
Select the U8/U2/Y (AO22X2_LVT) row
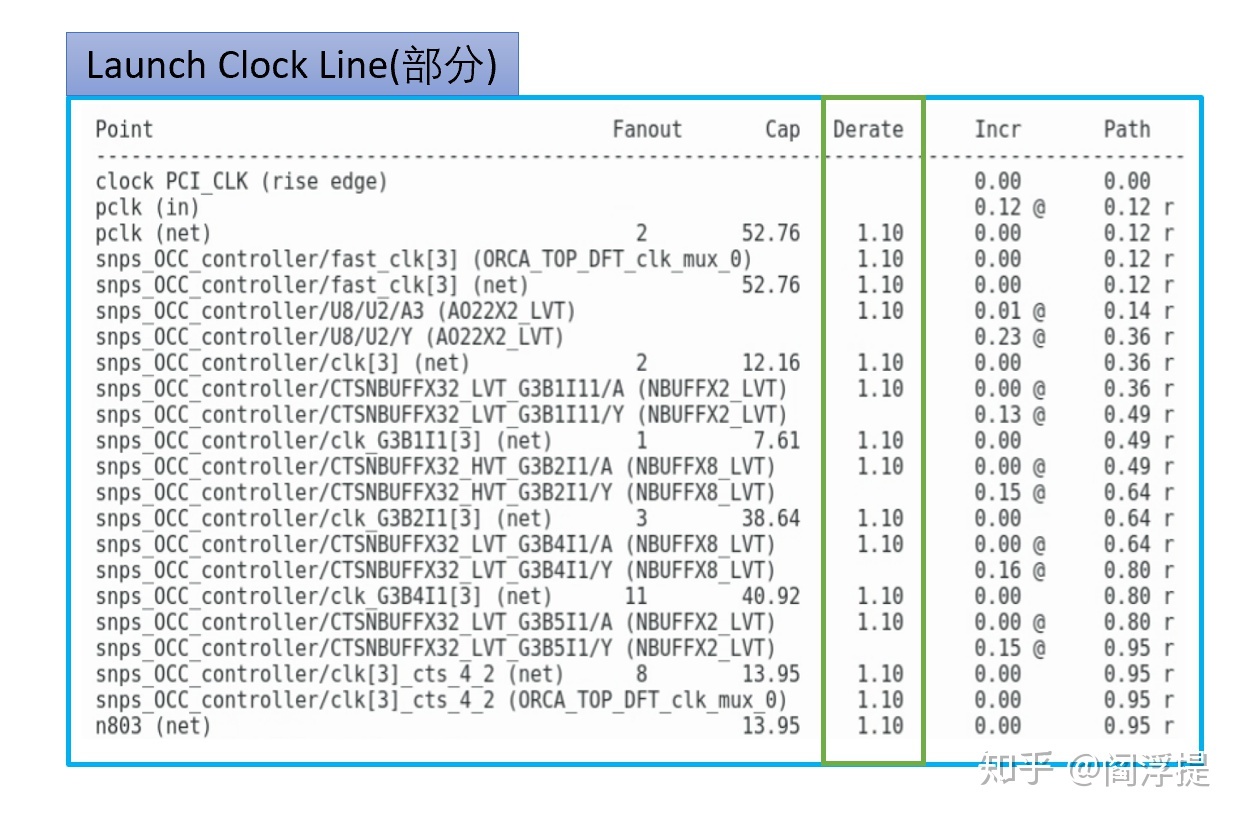coord(635,337)
